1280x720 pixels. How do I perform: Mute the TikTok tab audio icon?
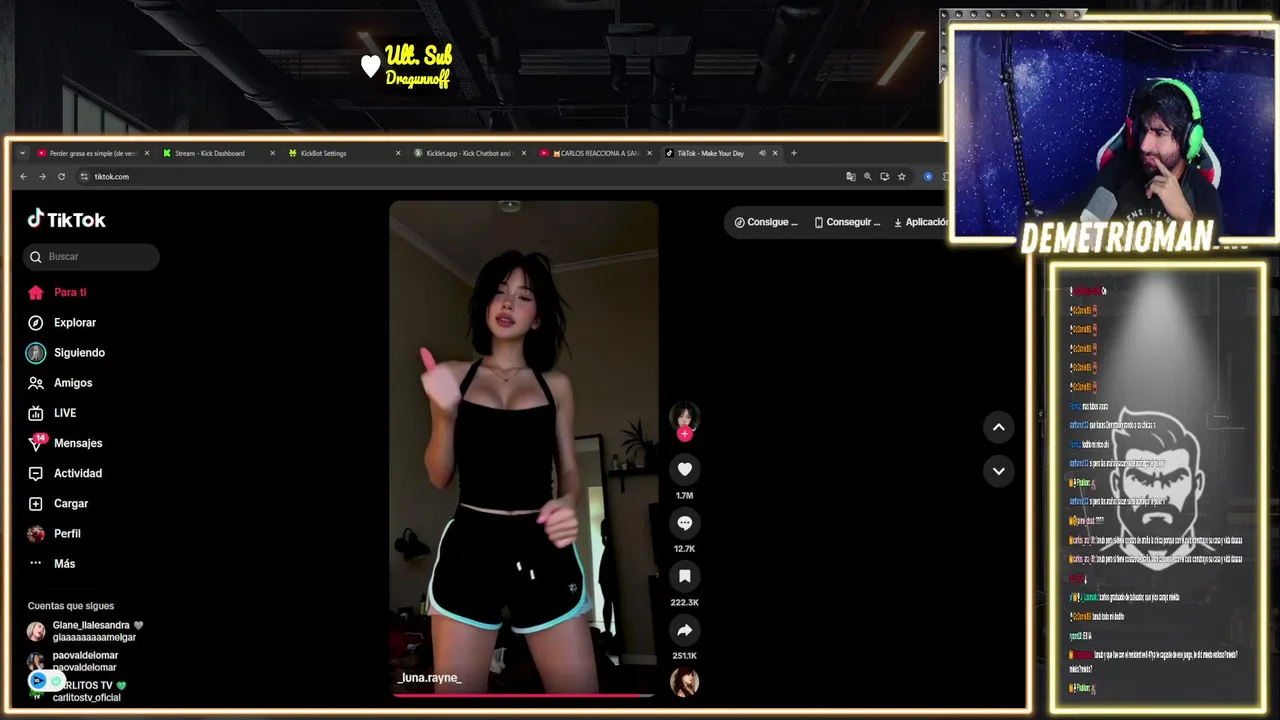pos(762,153)
